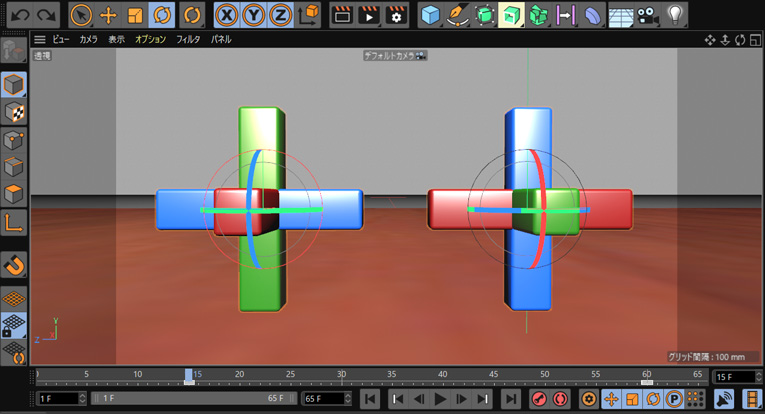Open the フィルタ menu
Image resolution: width=765 pixels, height=414 pixels.
click(x=188, y=40)
